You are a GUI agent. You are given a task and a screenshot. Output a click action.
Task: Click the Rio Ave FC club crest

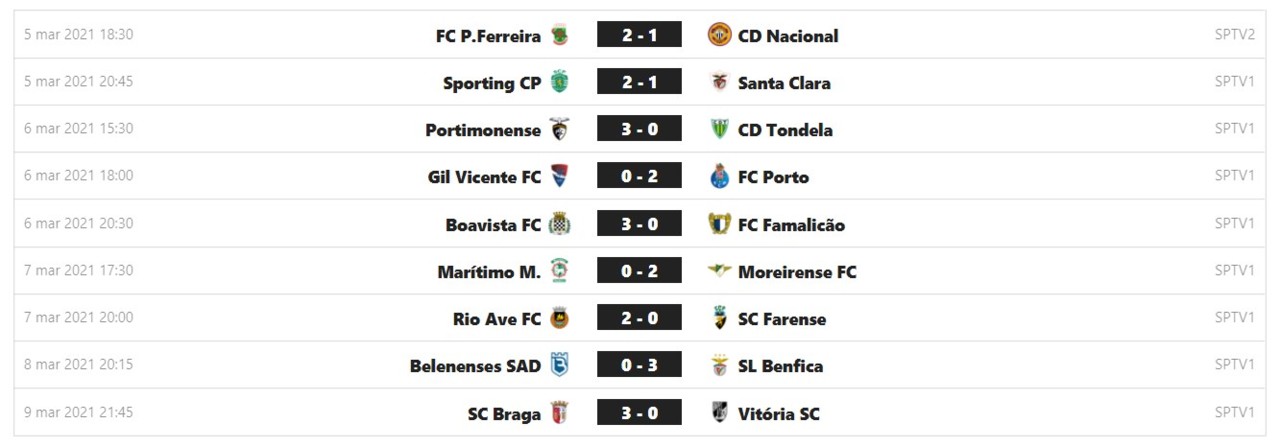[560, 319]
